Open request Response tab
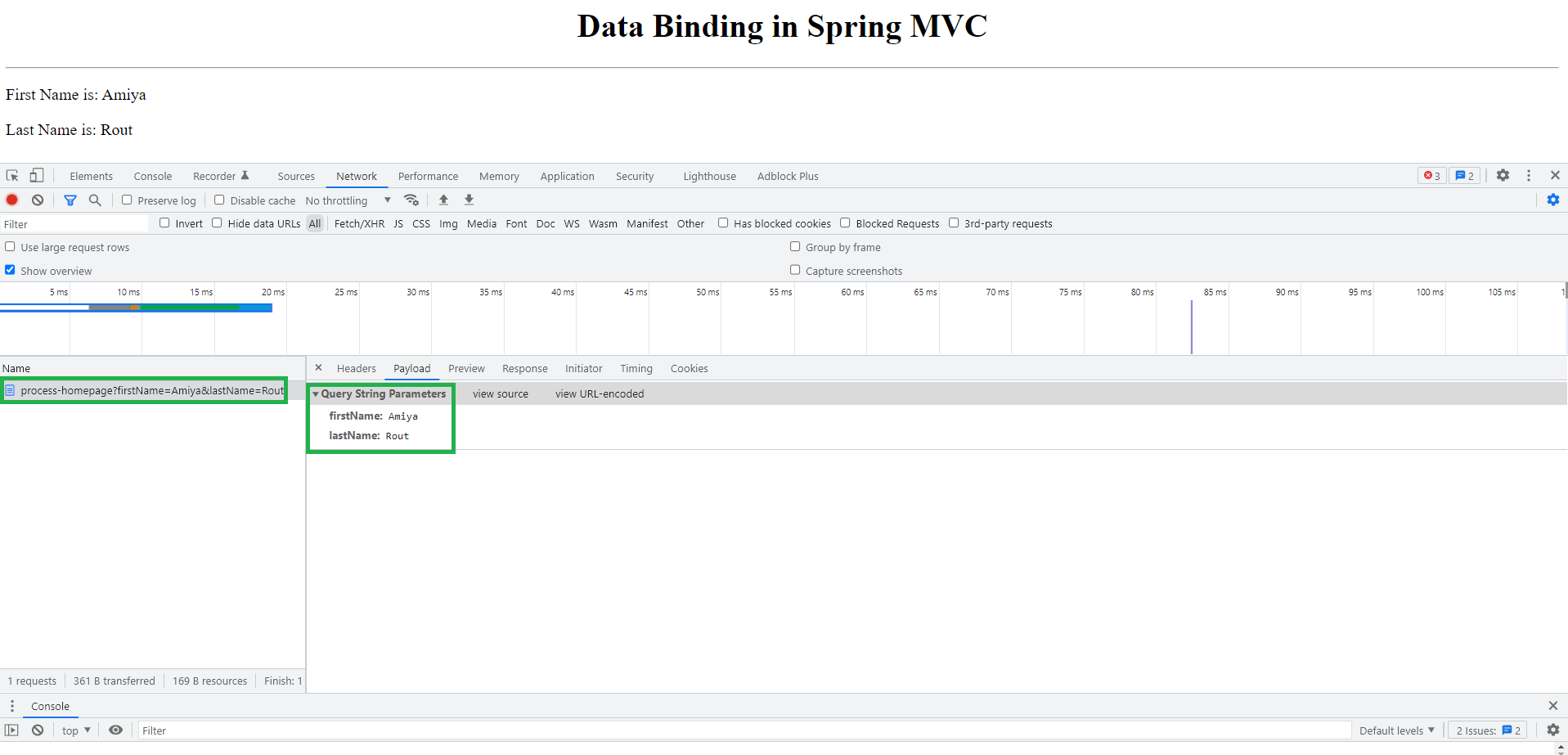The height and width of the screenshot is (755, 1568). pyautogui.click(x=525, y=369)
